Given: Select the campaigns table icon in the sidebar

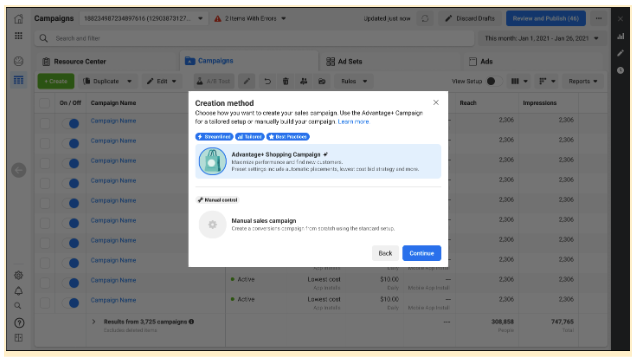Looking at the screenshot, I should coord(19,80).
